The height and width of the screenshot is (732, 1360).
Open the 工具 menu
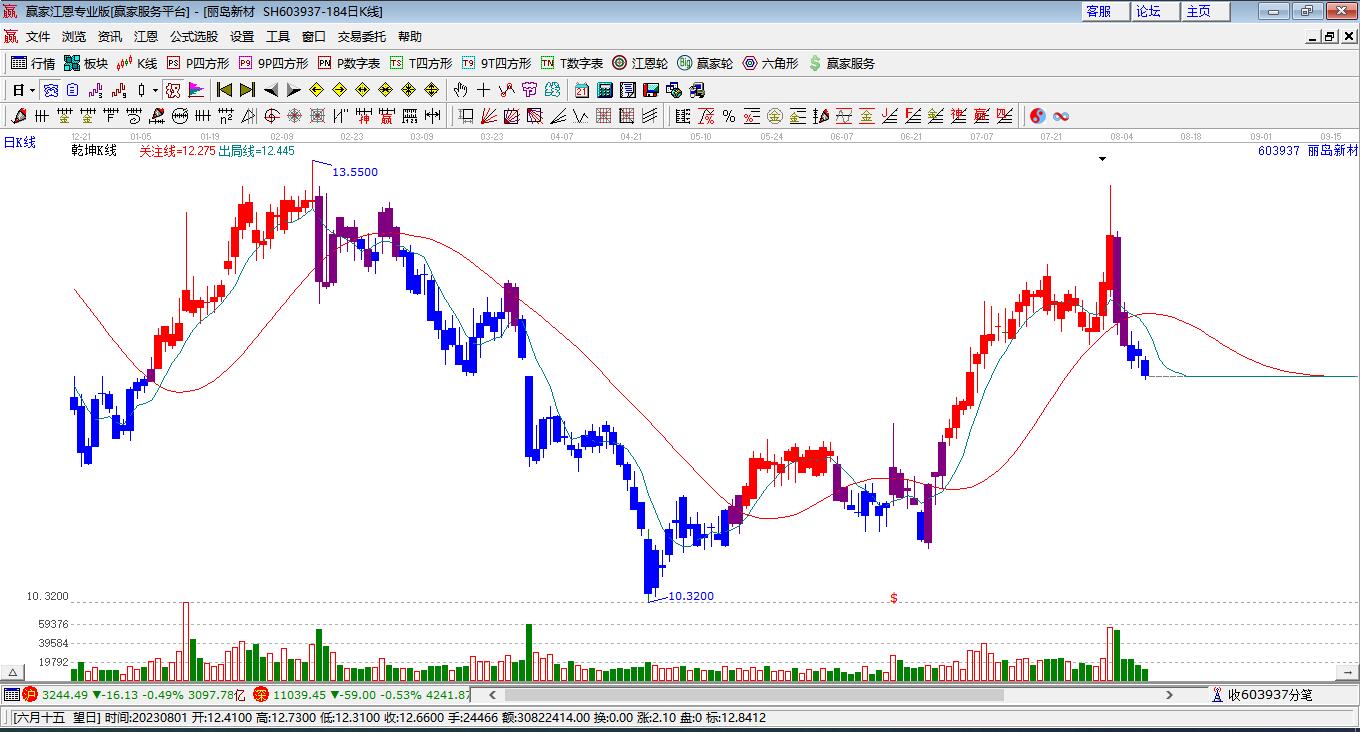coord(278,36)
